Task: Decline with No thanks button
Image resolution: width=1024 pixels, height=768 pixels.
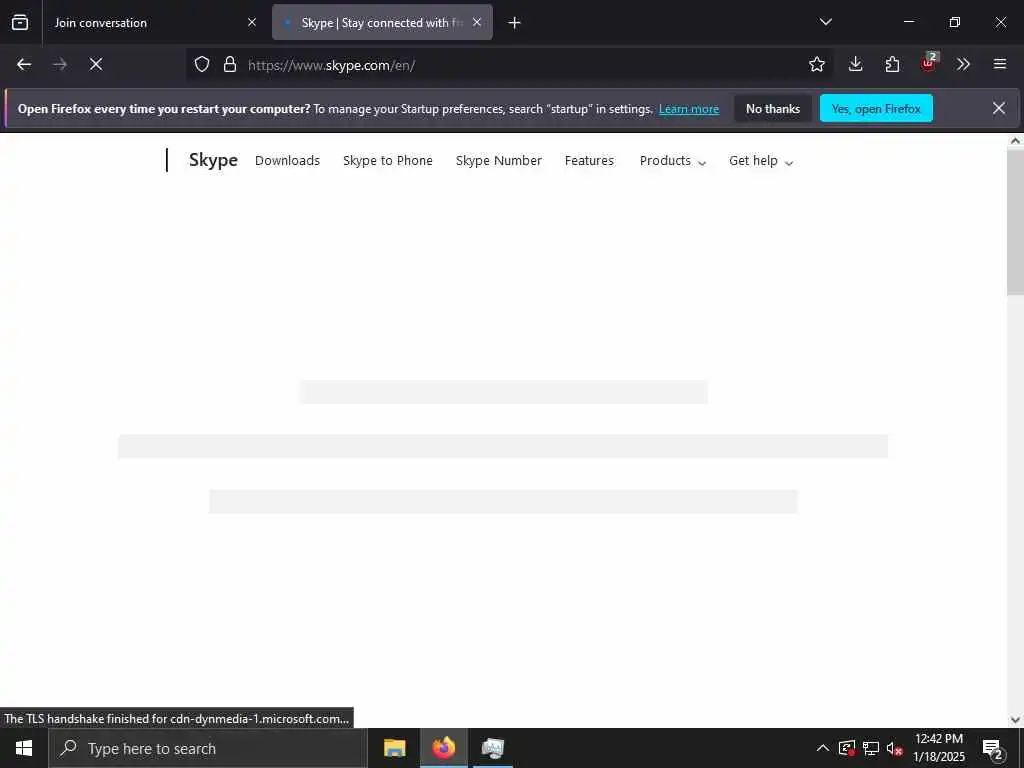Action: (x=773, y=108)
